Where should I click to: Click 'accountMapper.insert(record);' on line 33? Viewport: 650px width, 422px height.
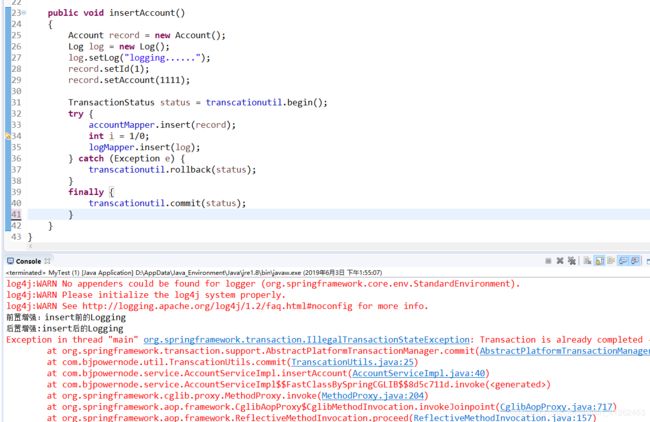pos(162,125)
